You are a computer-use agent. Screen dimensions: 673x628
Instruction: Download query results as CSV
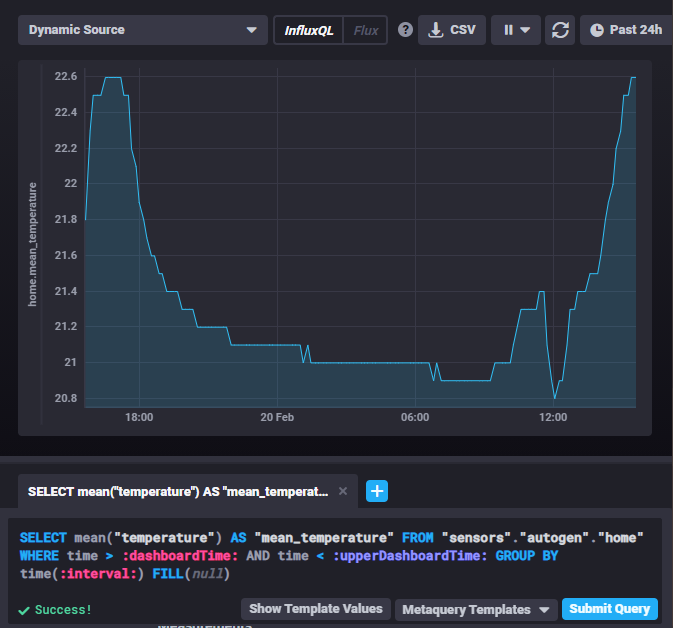point(452,30)
